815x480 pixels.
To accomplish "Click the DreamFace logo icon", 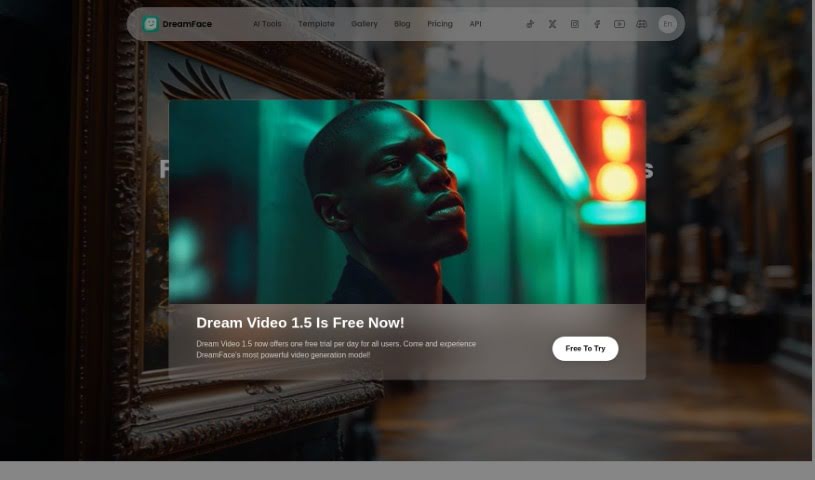I will (151, 24).
